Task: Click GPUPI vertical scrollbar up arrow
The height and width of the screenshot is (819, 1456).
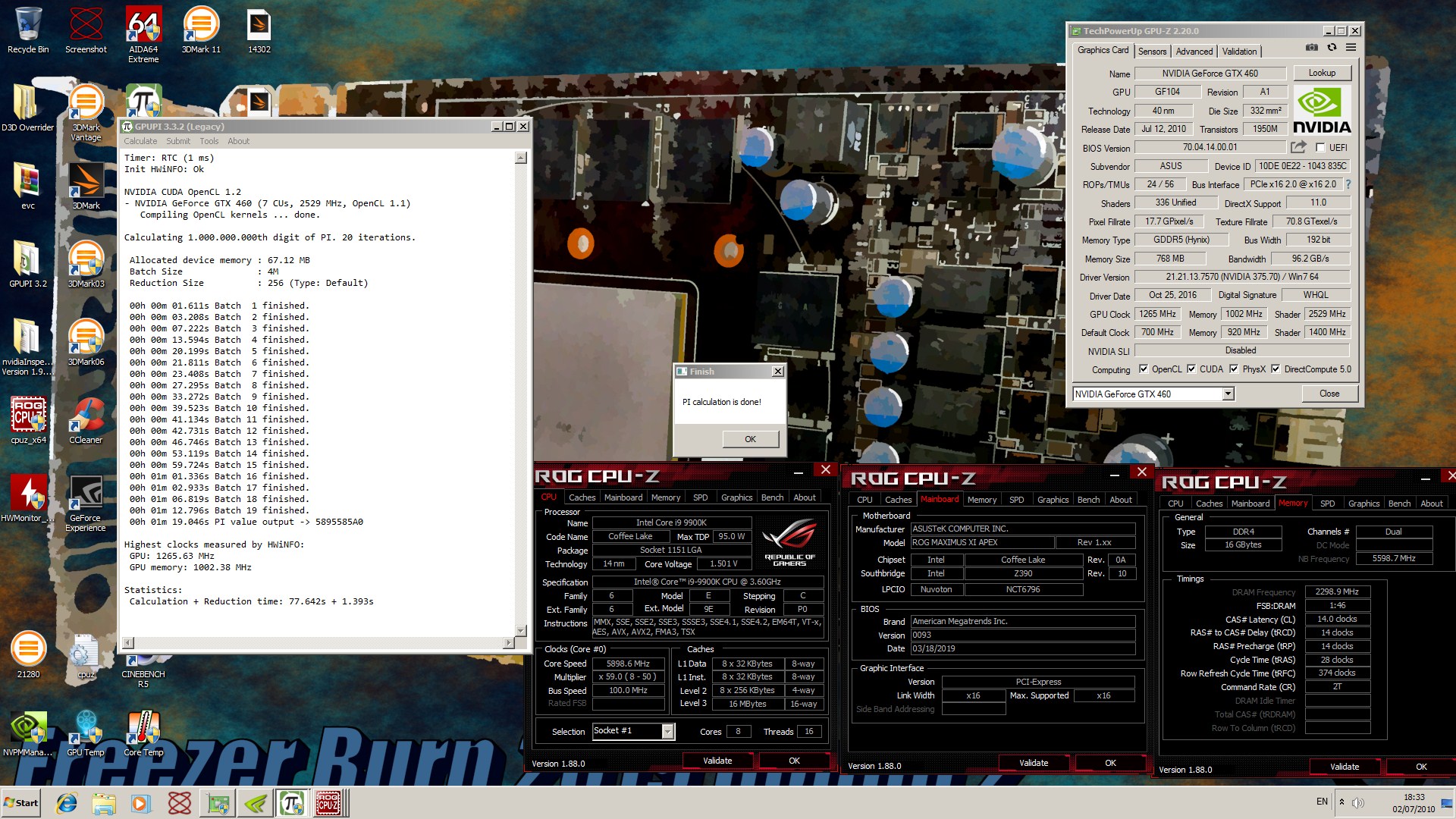Action: click(521, 158)
